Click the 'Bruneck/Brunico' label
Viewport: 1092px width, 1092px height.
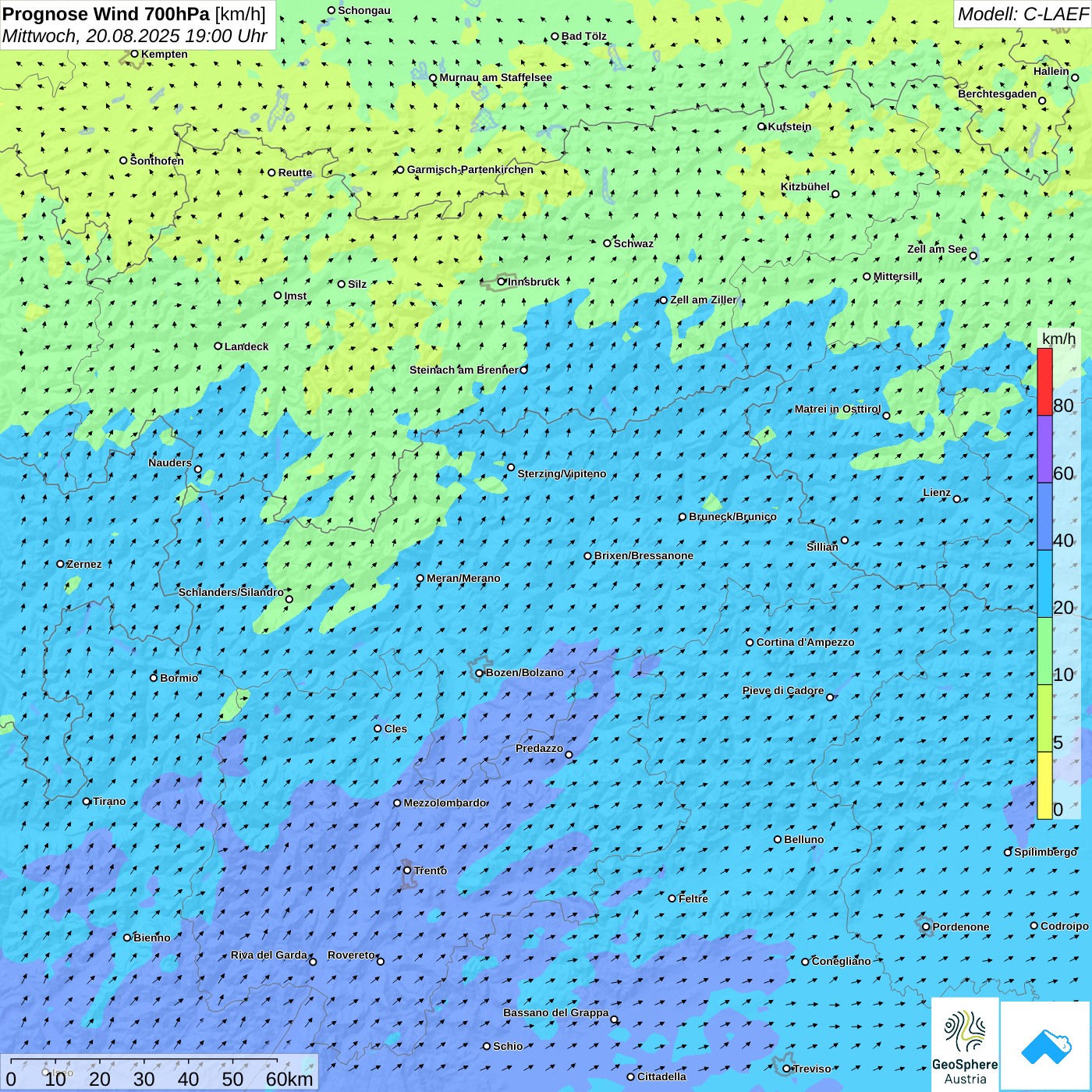coord(732,516)
